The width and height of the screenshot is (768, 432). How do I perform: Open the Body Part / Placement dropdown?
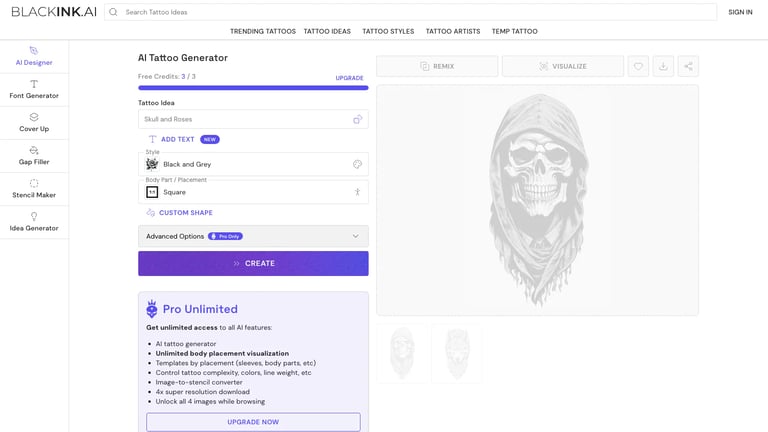(253, 192)
